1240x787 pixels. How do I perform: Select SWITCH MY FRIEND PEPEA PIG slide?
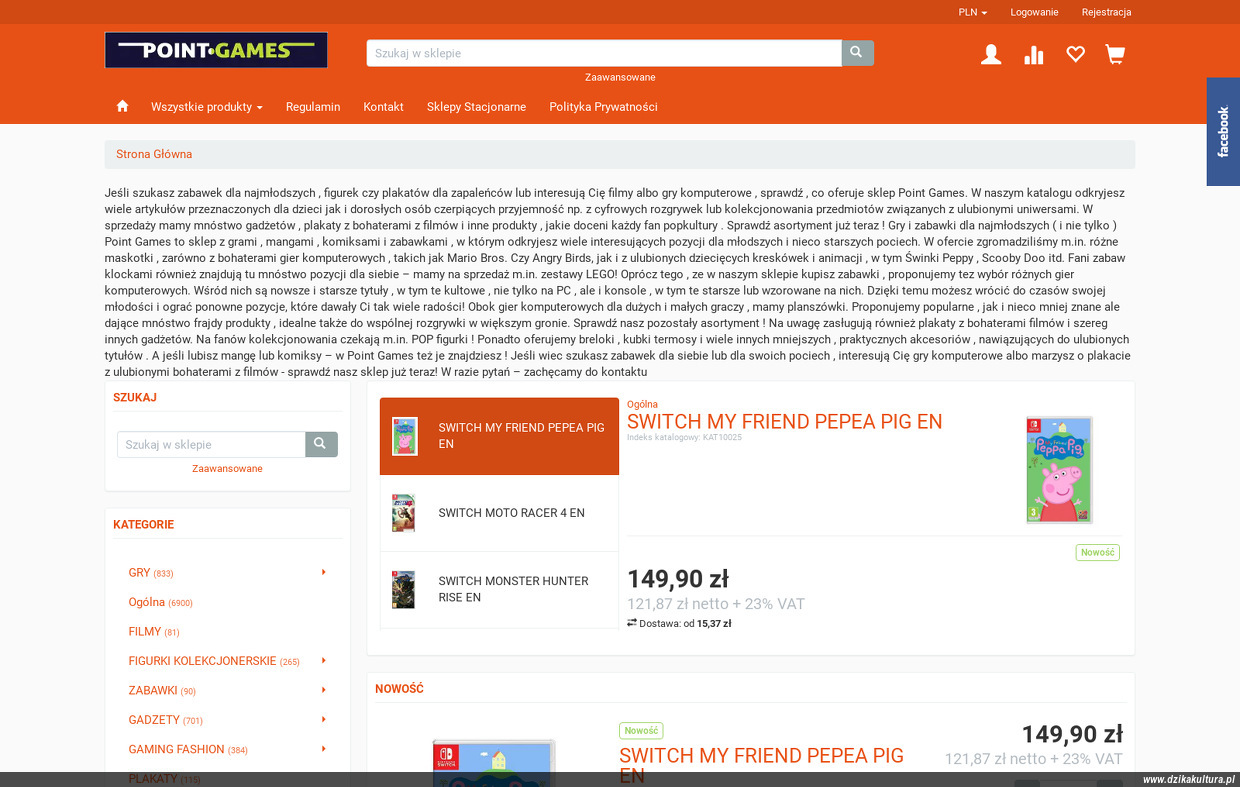coord(499,436)
